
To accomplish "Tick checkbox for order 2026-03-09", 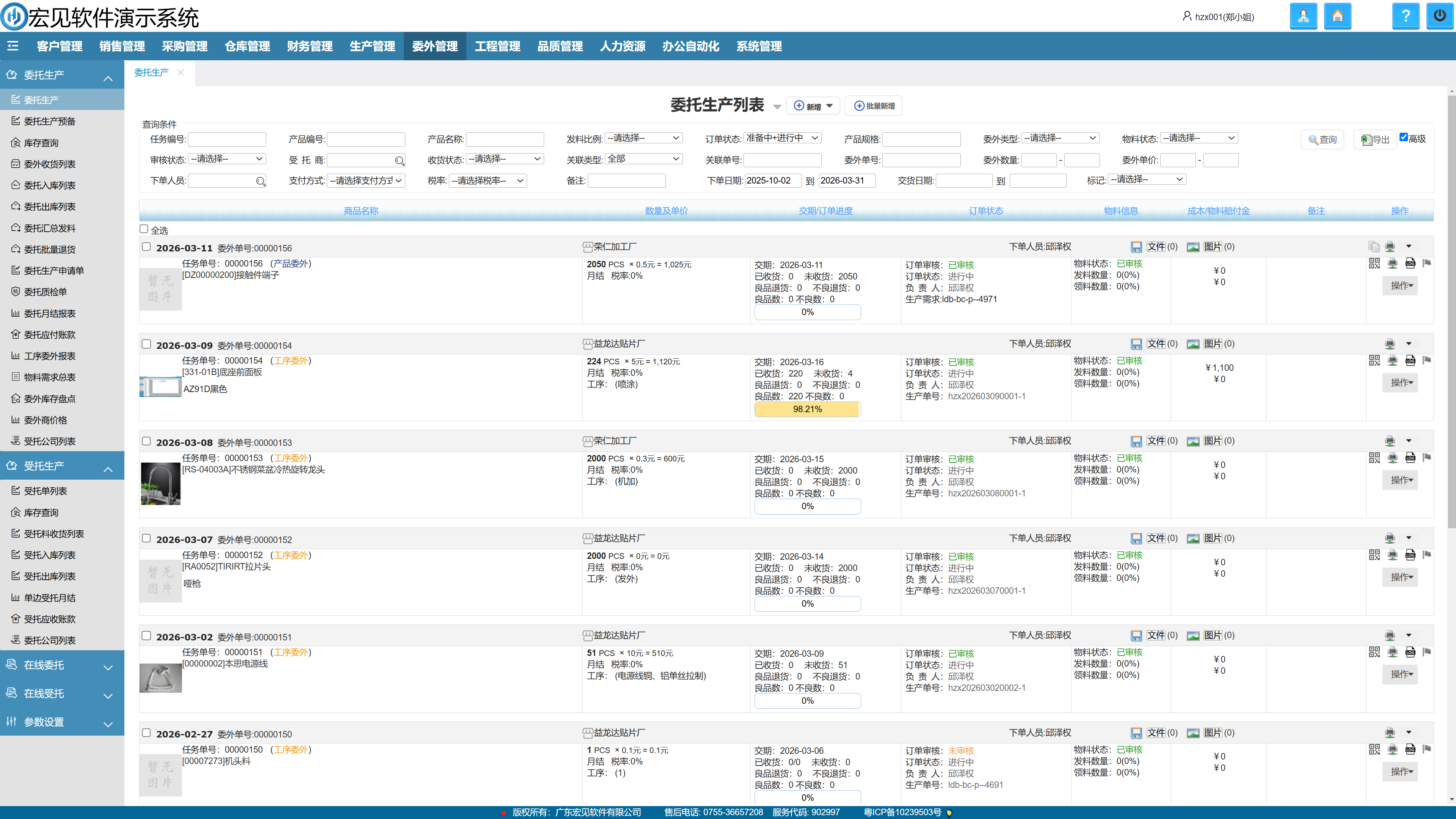I will 146,344.
